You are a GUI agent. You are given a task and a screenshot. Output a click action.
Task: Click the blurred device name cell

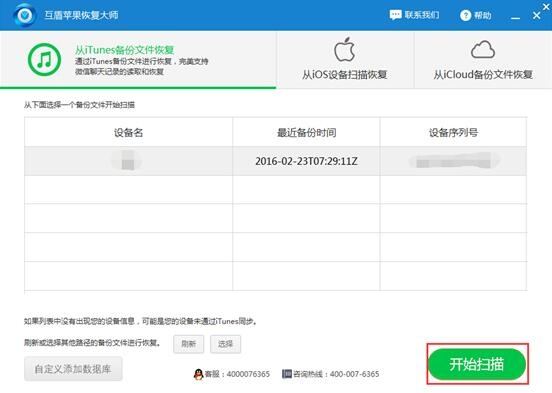(x=128, y=161)
